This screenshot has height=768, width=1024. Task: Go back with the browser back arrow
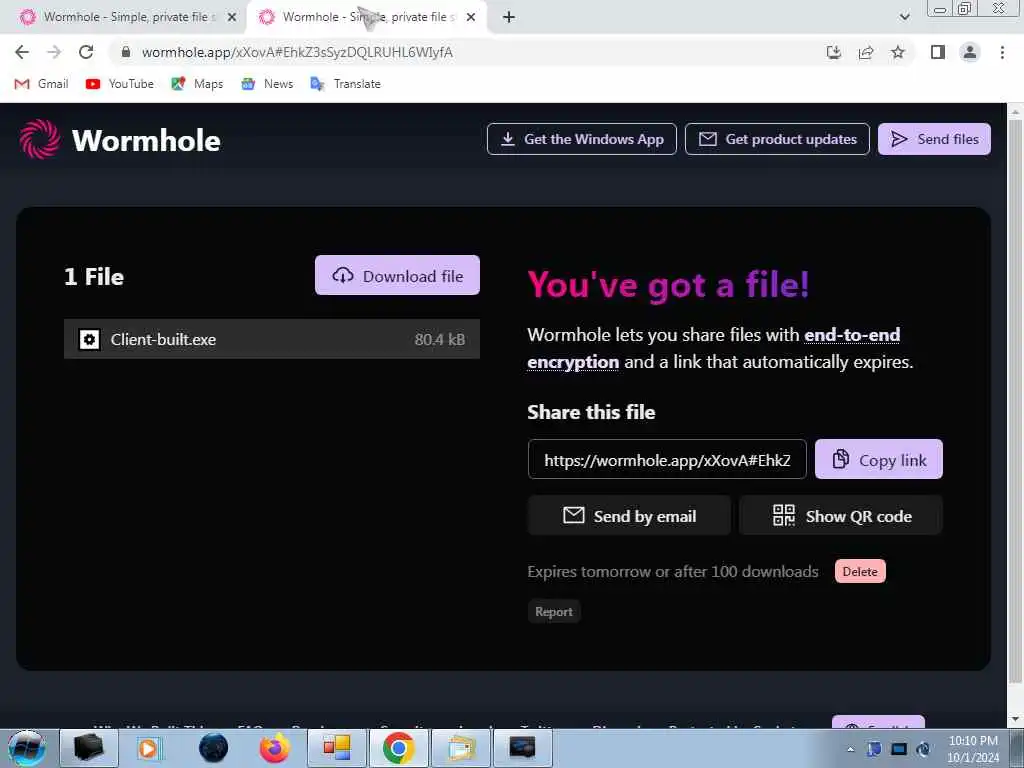[x=22, y=52]
